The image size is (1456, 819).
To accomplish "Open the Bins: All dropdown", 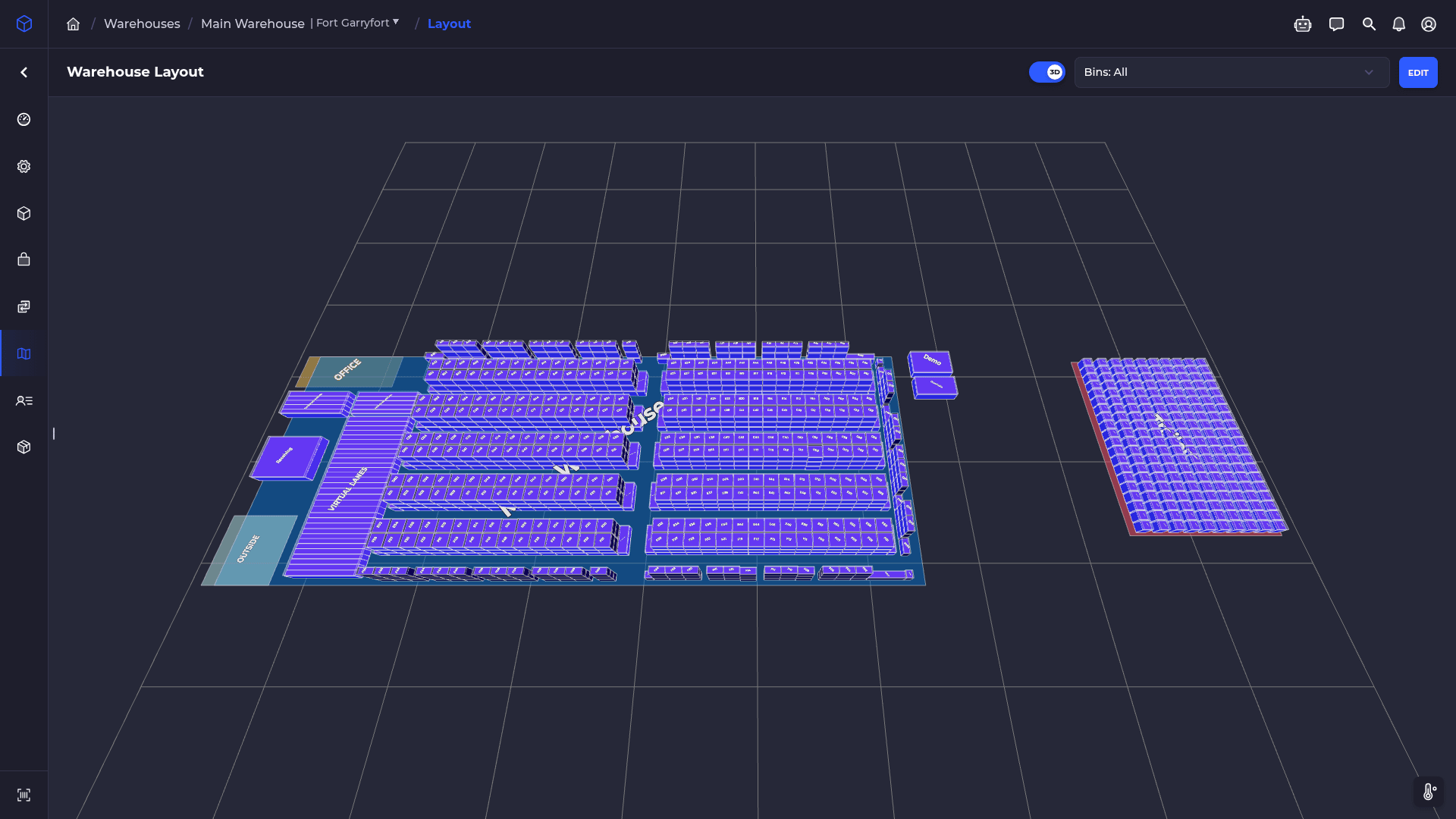I will tap(1232, 72).
